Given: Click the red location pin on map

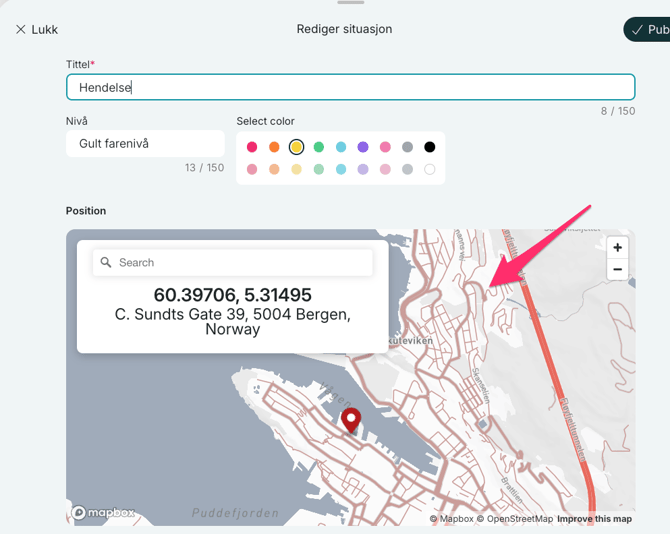Looking at the screenshot, I should point(350,419).
